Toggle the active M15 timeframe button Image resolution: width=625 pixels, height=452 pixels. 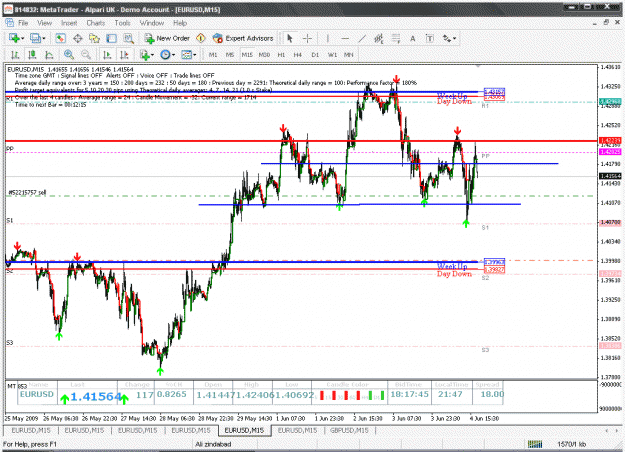(247, 55)
